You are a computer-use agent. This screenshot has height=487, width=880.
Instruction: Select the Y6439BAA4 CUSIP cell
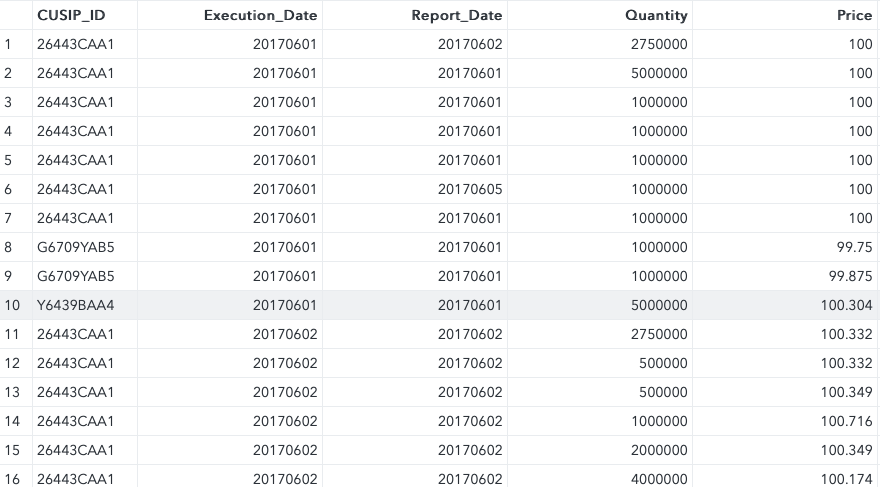(x=76, y=306)
